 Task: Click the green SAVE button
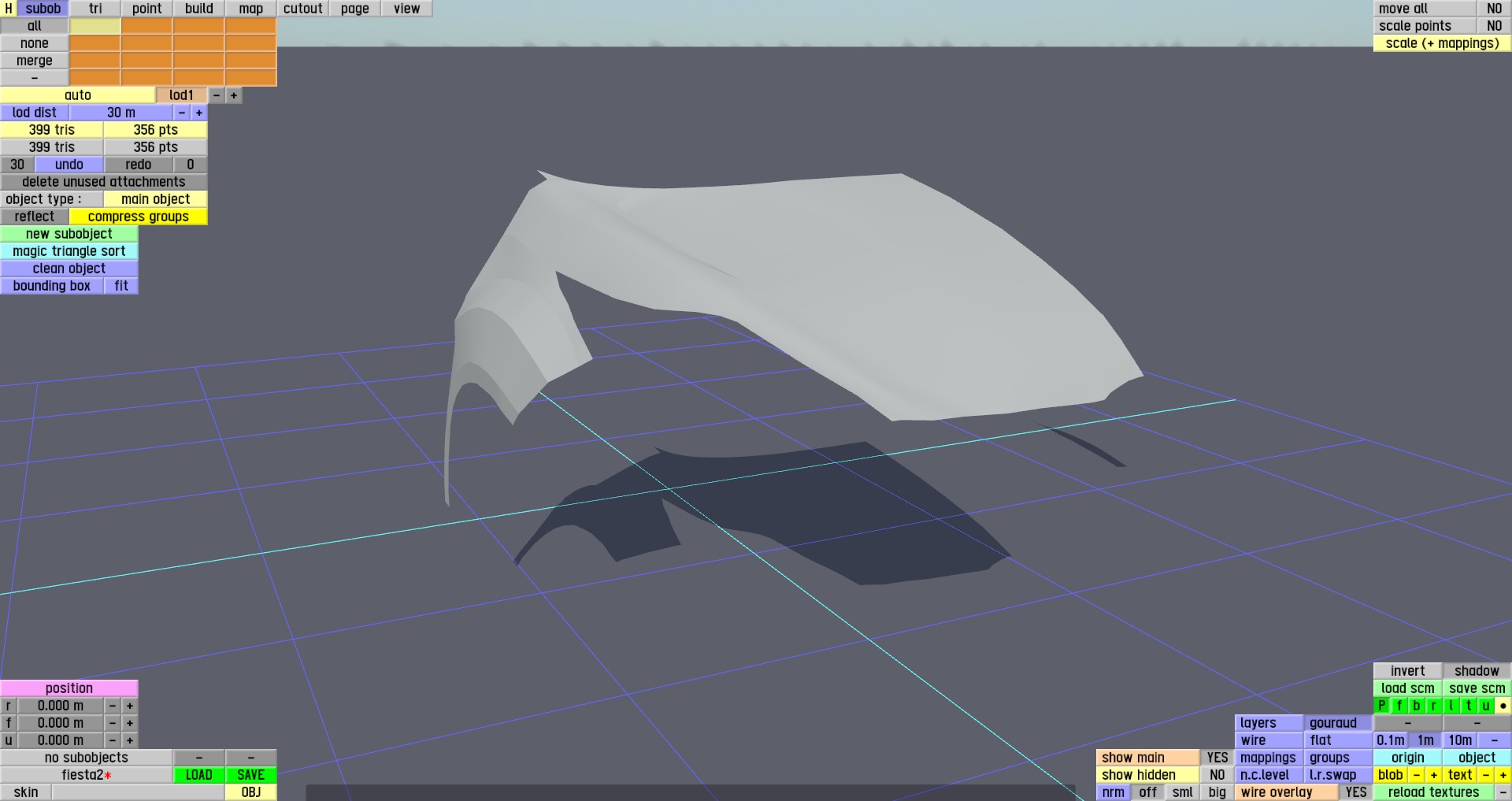[x=251, y=775]
